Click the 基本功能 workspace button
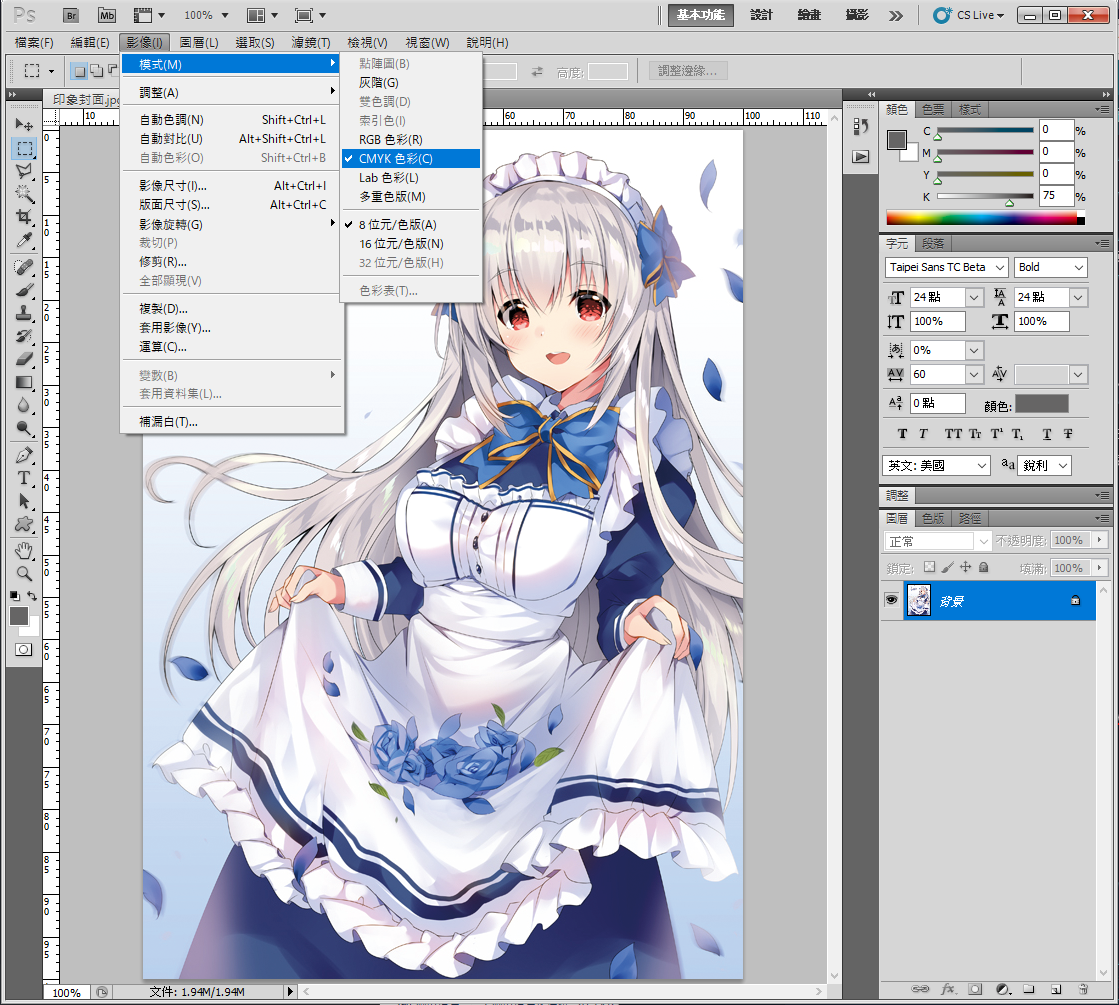This screenshot has height=1005, width=1119. tap(701, 15)
